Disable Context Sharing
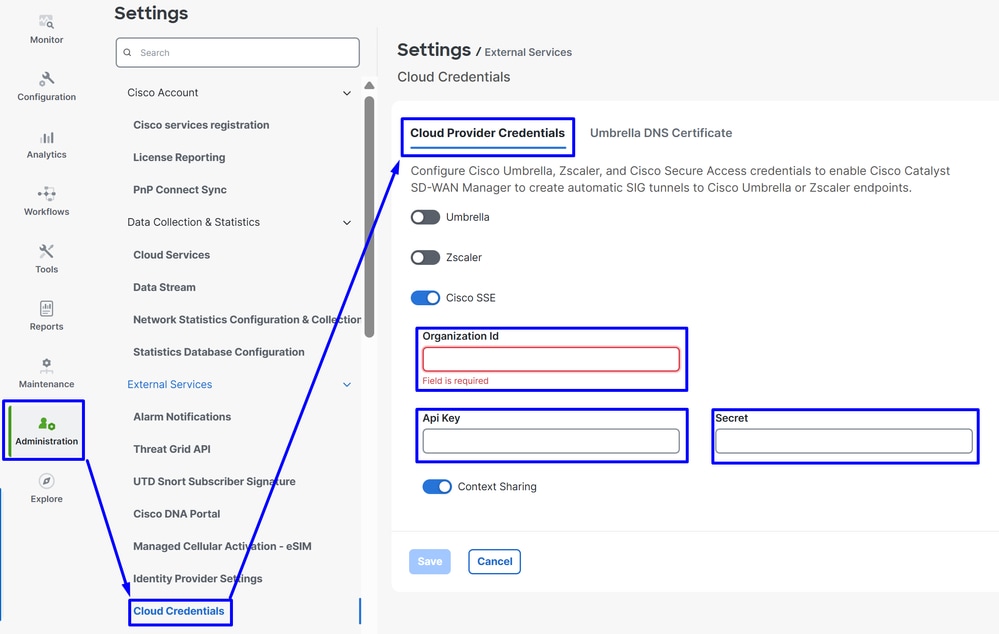Viewport: 999px width, 634px height. (x=437, y=486)
